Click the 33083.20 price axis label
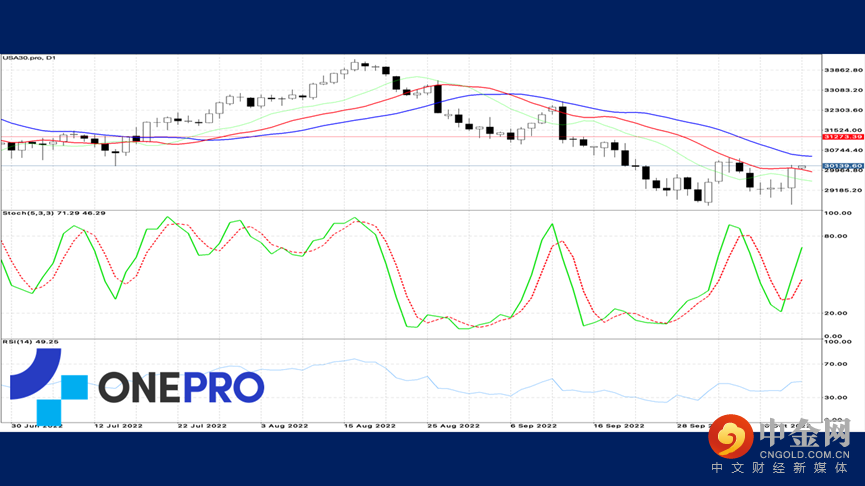This screenshot has height=486, width=865. point(843,90)
